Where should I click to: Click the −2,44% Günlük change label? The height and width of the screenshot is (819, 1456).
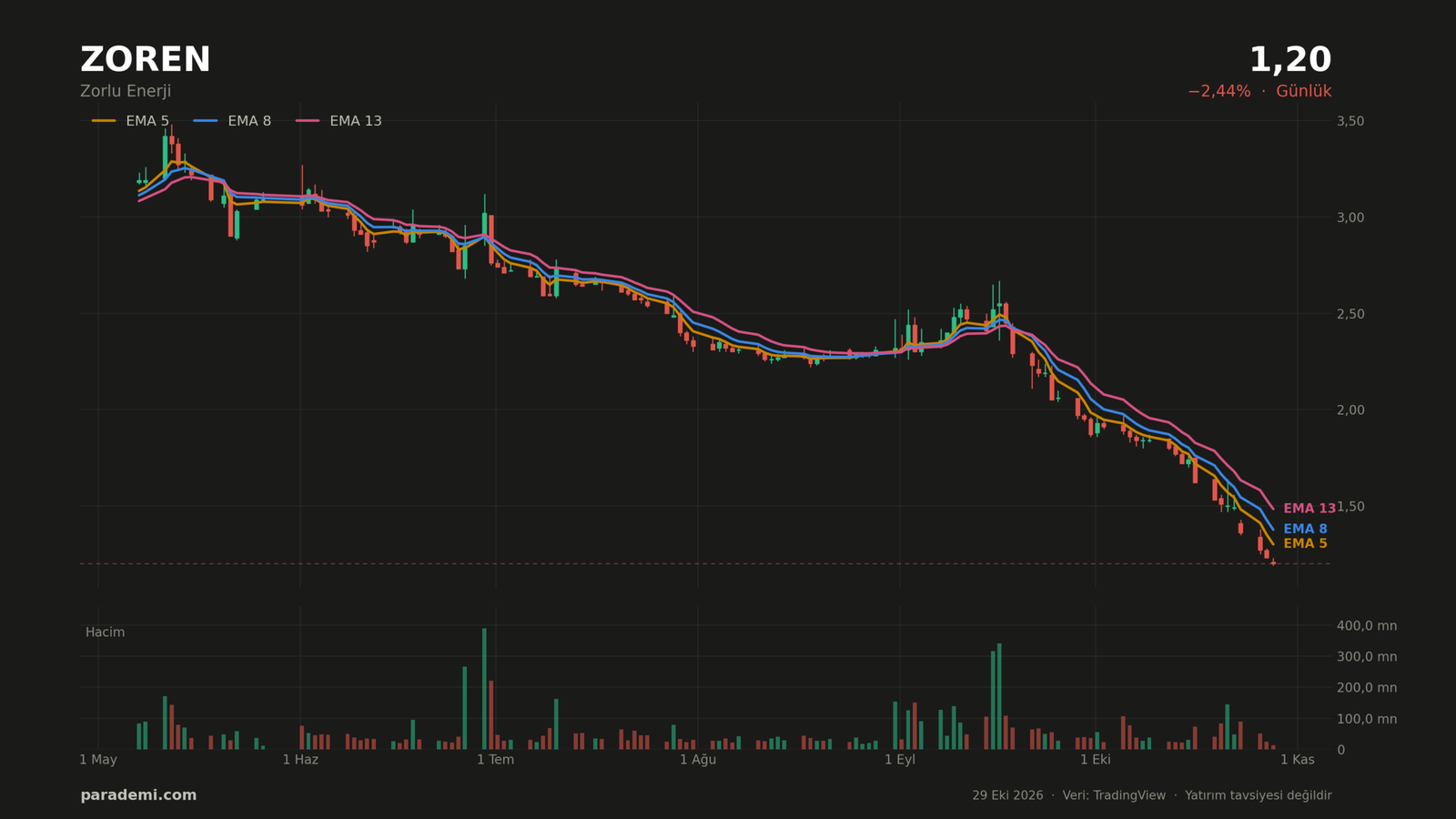tap(1259, 91)
